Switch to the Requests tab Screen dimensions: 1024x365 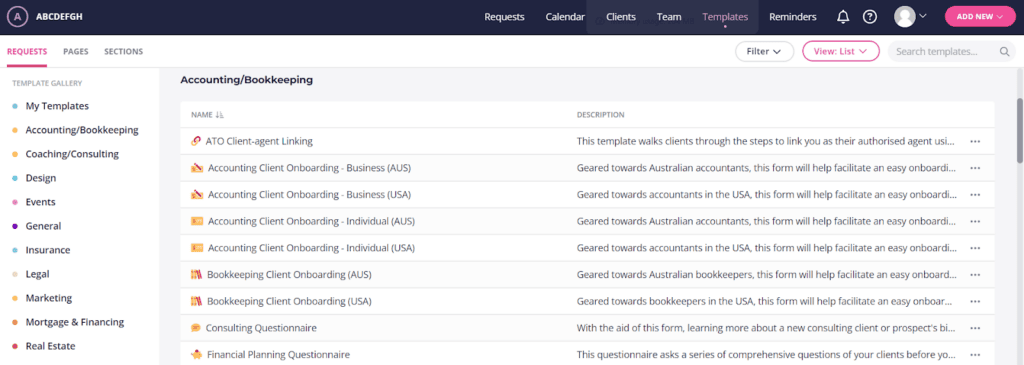[x=27, y=52]
